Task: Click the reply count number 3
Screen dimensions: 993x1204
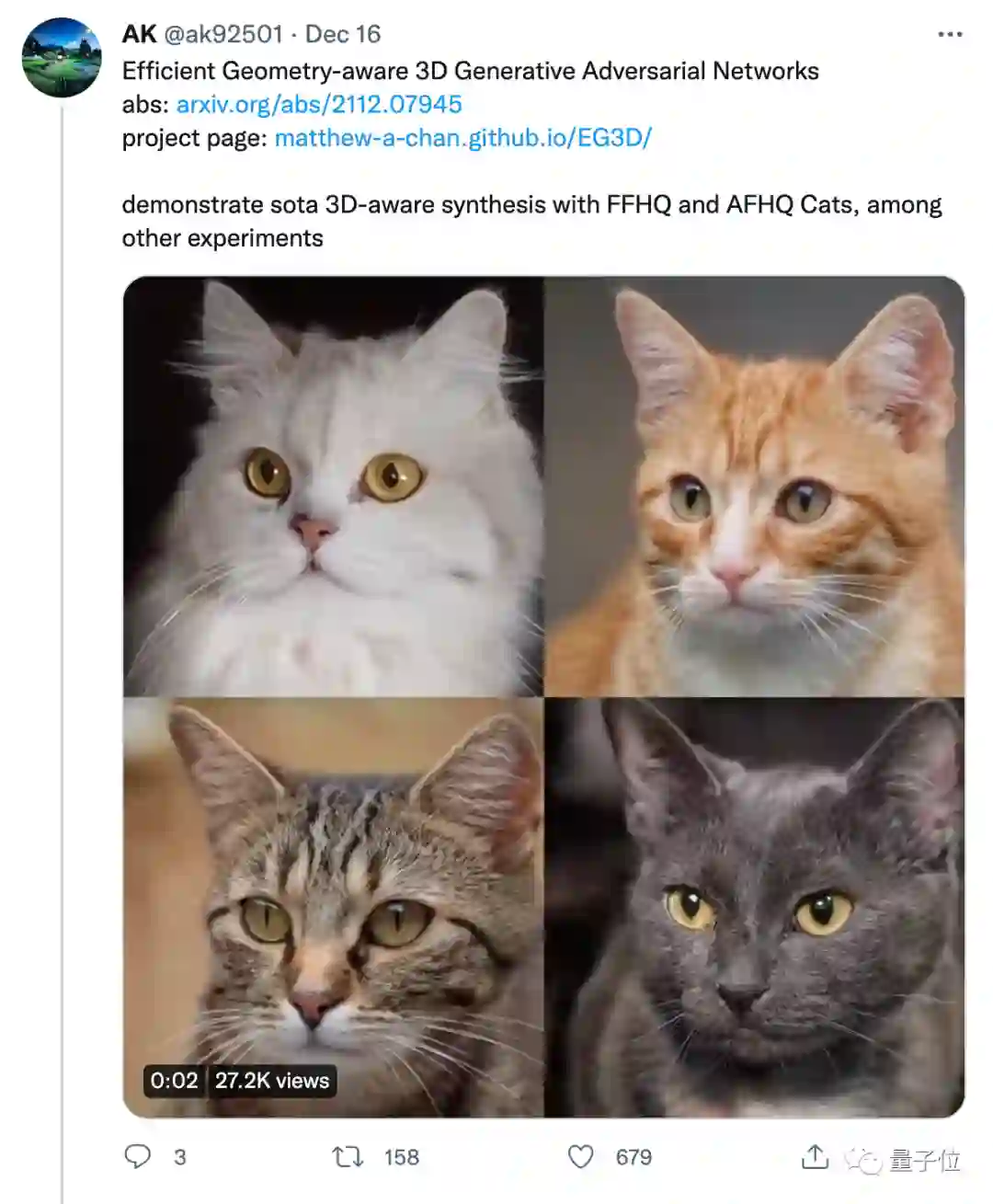Action: point(180,1157)
